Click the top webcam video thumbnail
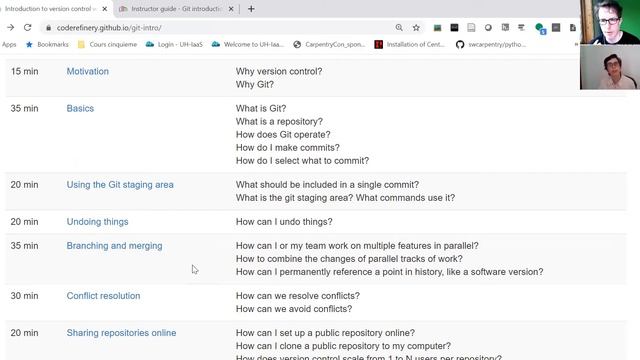 pos(610,22)
